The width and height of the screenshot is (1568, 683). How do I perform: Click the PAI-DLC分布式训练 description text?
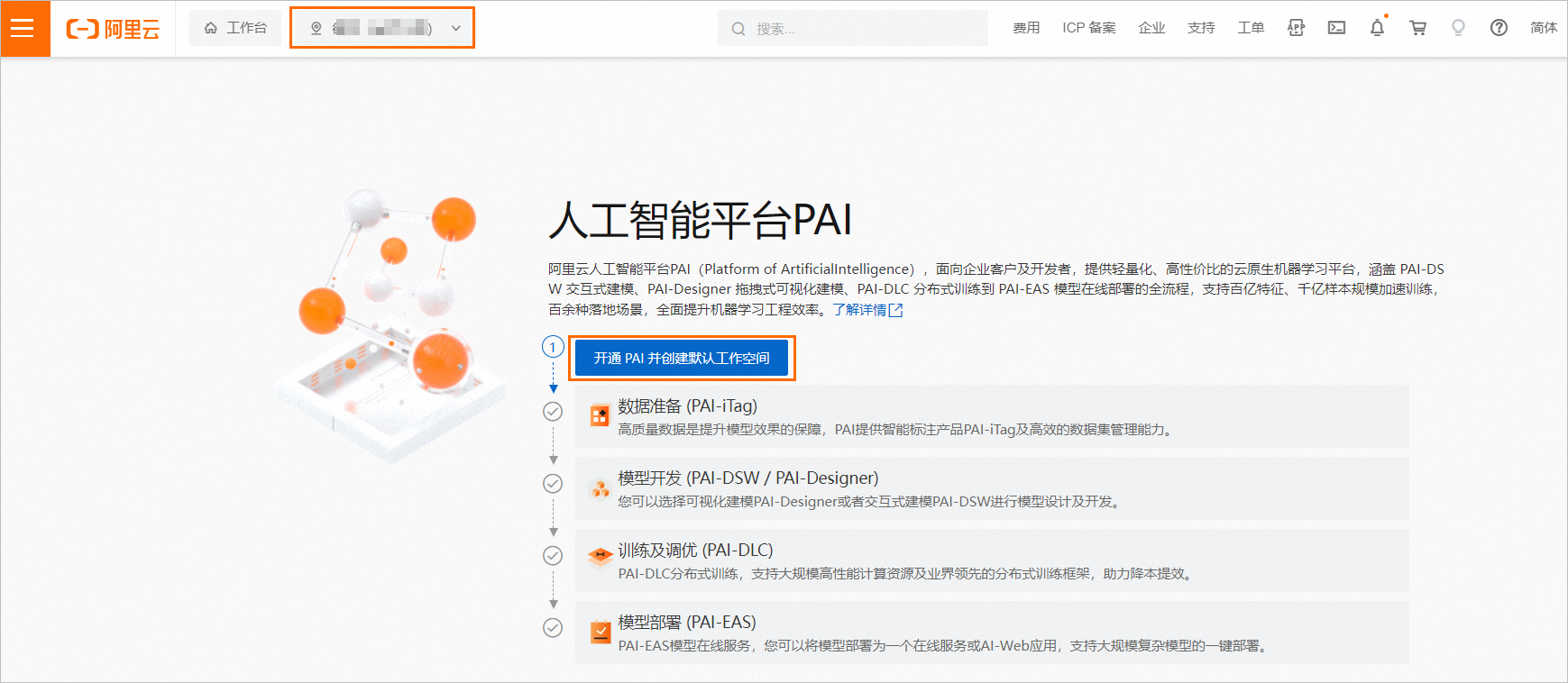coord(907,574)
